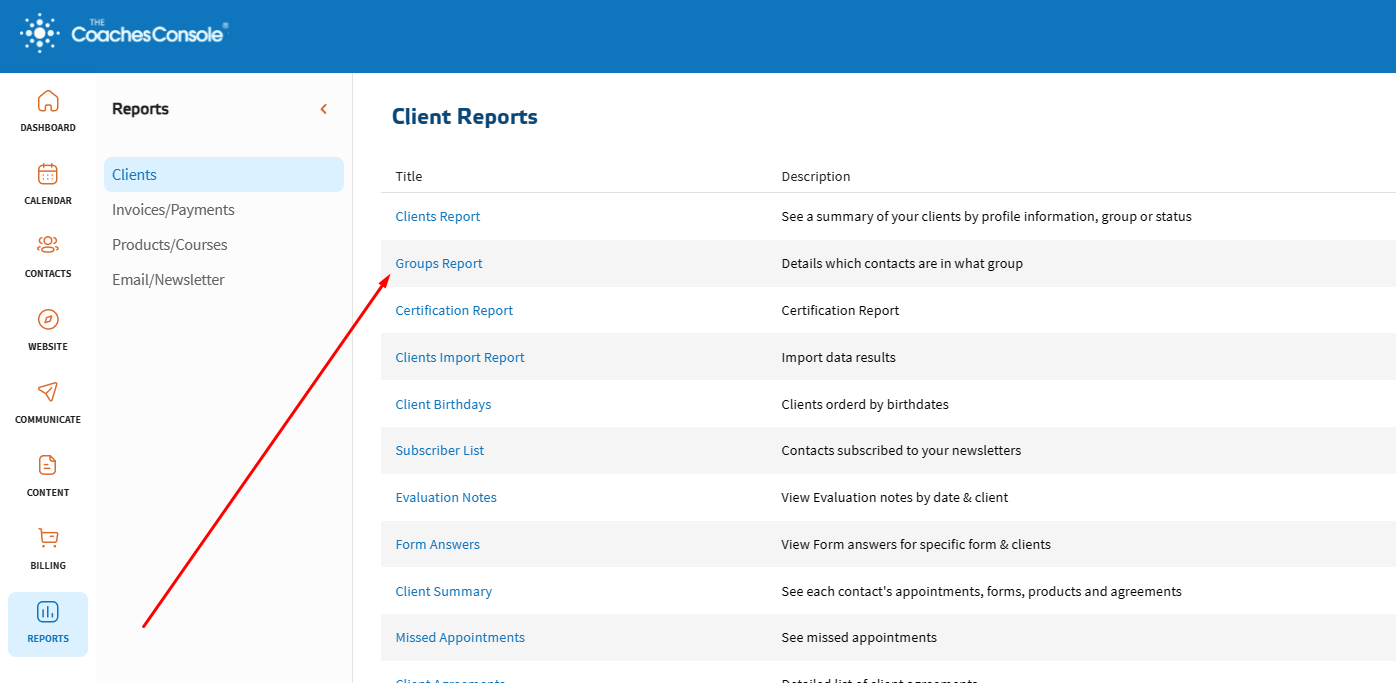Open the Subscriber List report
The image size is (1396, 683).
440,451
